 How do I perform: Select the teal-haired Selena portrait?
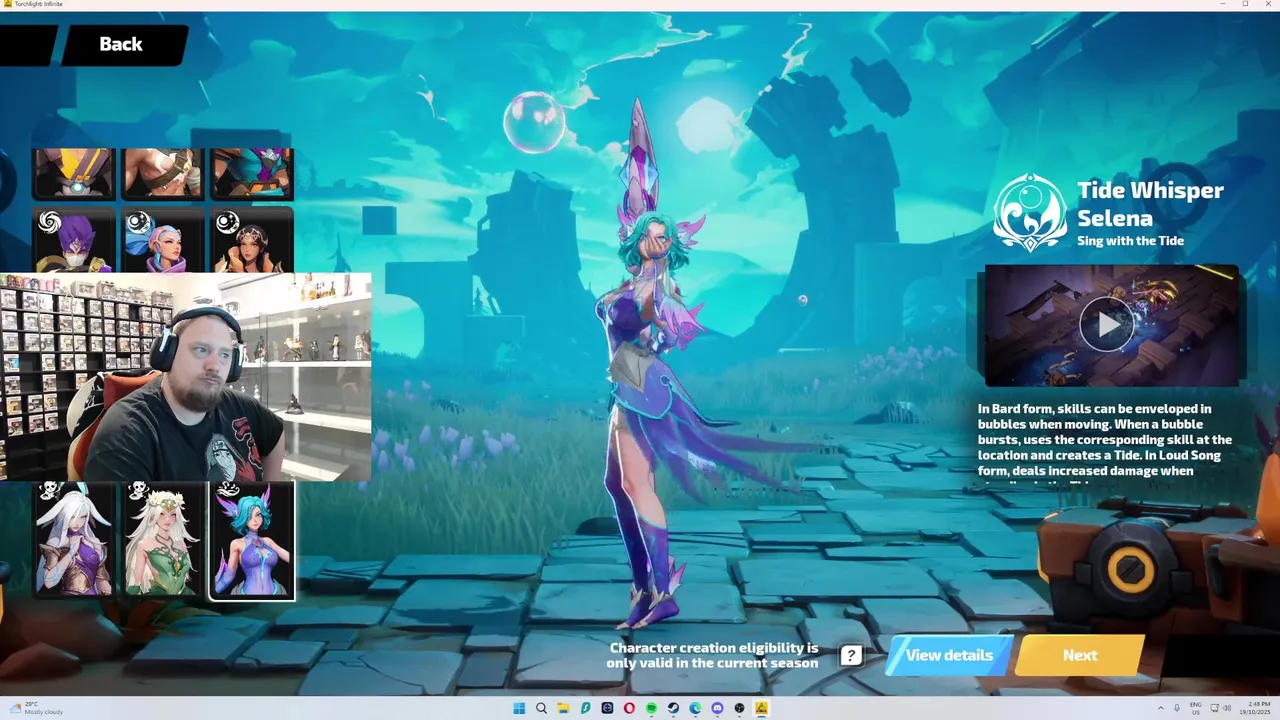[x=251, y=540]
